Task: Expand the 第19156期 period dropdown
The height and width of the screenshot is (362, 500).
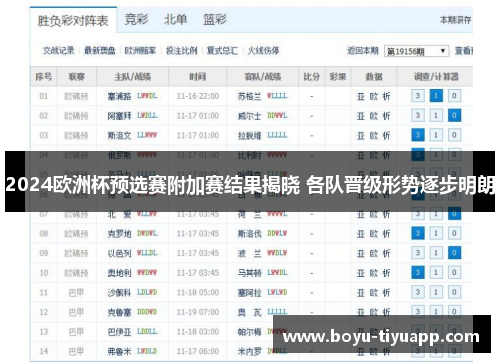Action: coord(416,51)
